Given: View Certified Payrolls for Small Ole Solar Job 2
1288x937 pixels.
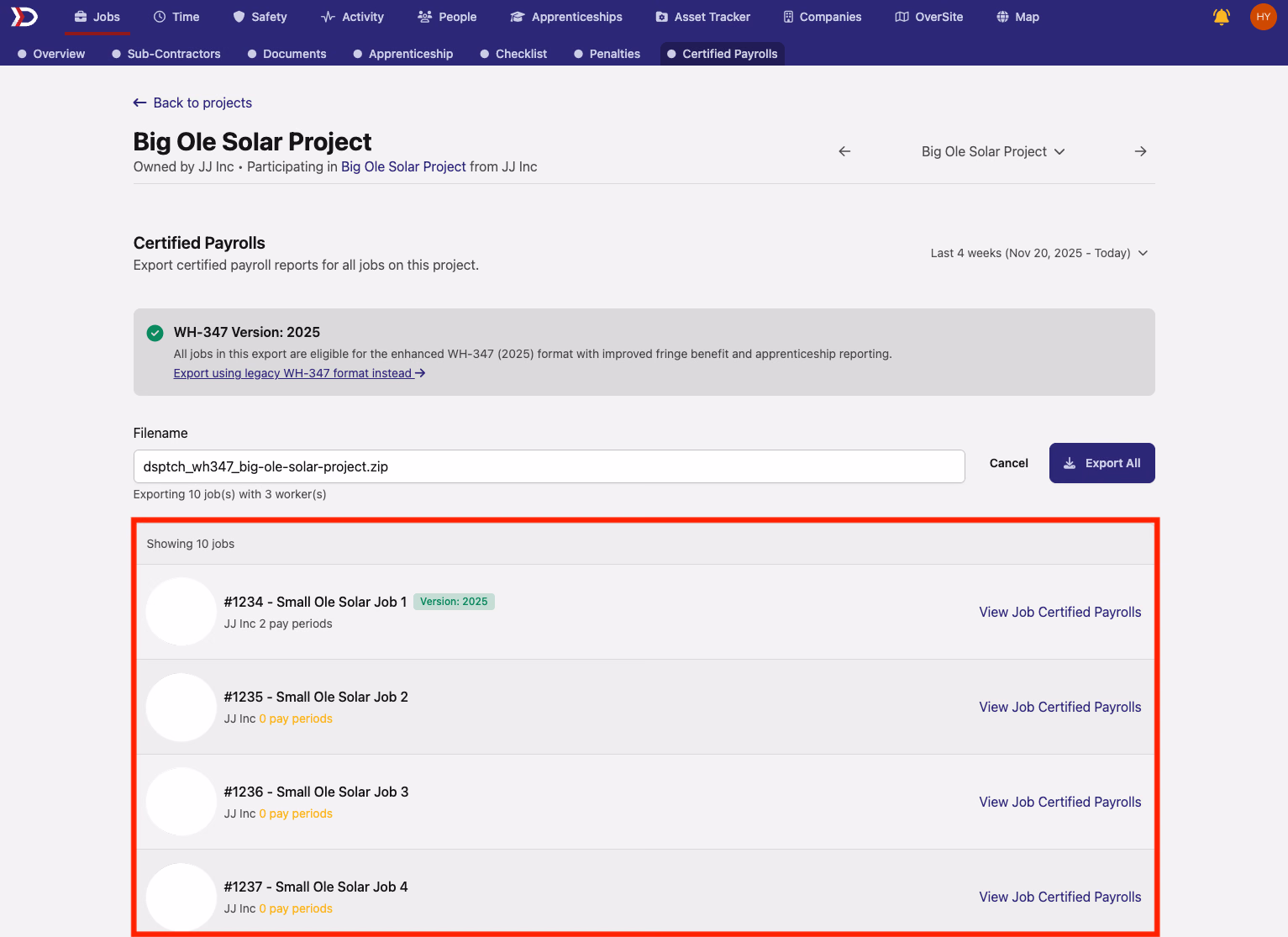Looking at the screenshot, I should 1060,707.
